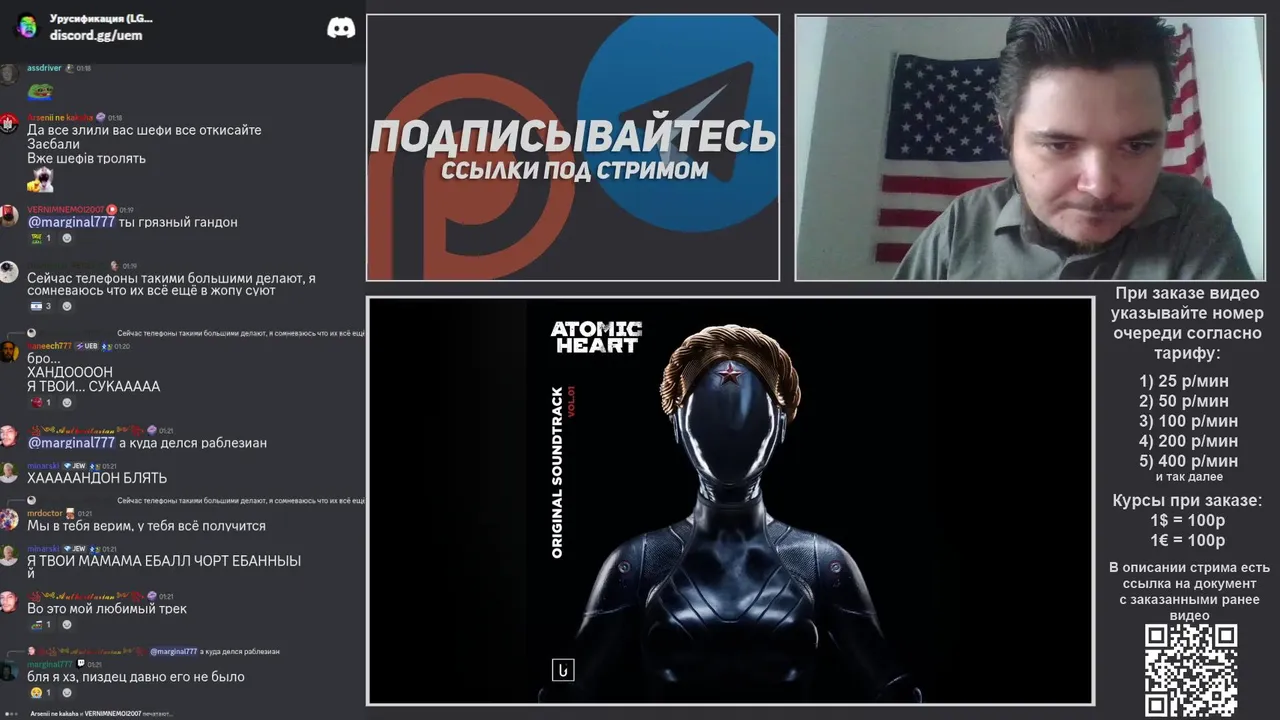This screenshot has height=720, width=1280.
Task: Click the '1) 25 р/мин' tariff line
Action: tap(1183, 381)
